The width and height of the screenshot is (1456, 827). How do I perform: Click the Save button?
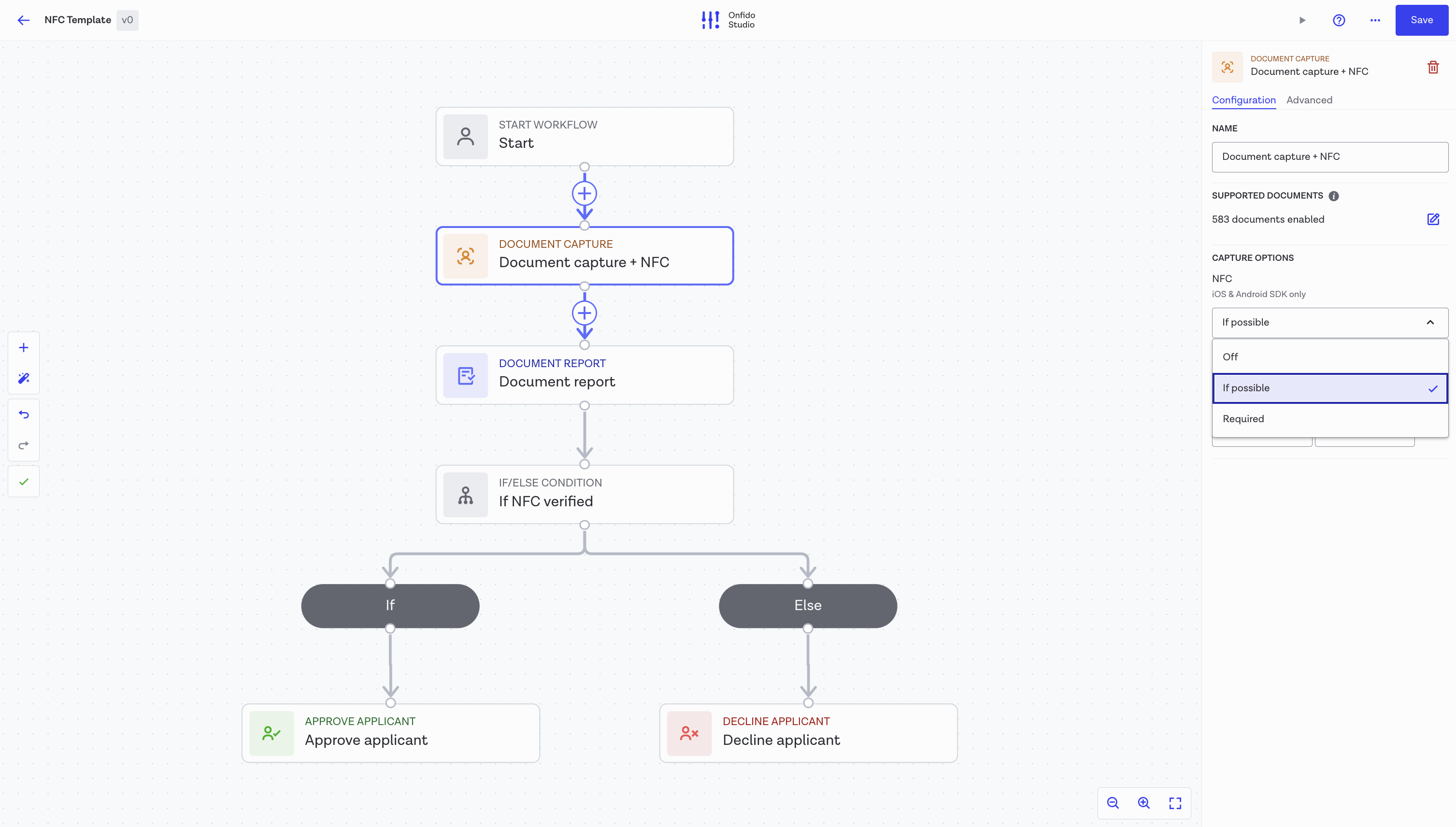pos(1421,20)
